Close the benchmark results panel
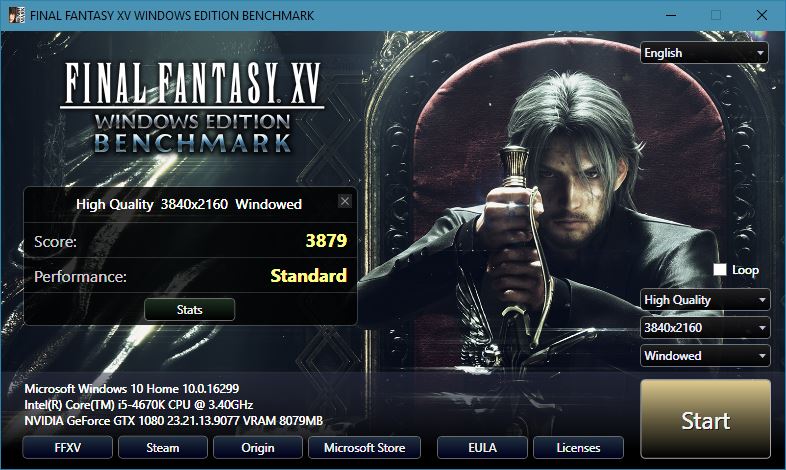 (345, 201)
